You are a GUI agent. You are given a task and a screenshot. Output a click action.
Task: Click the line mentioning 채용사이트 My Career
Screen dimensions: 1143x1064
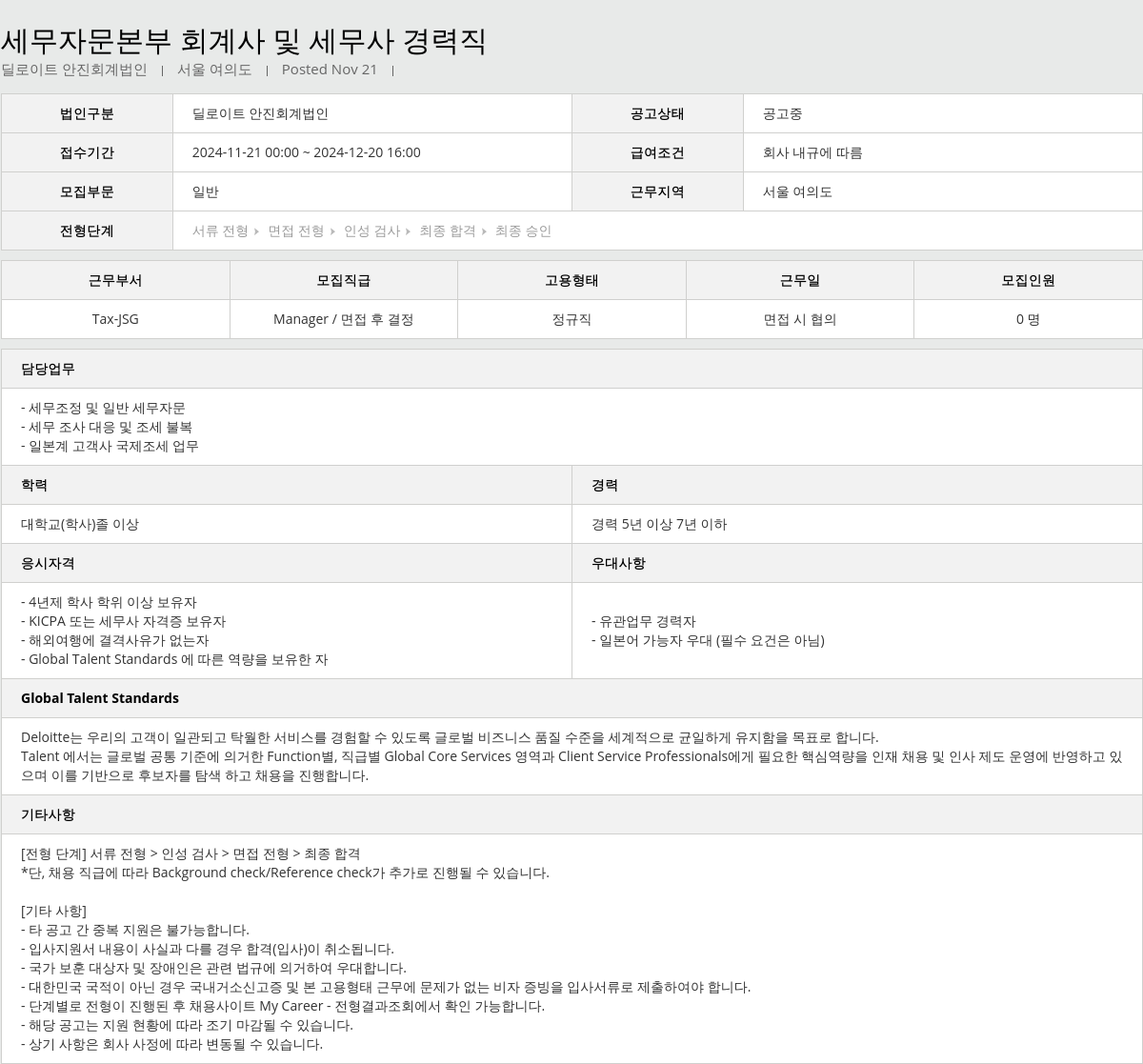tap(283, 1006)
